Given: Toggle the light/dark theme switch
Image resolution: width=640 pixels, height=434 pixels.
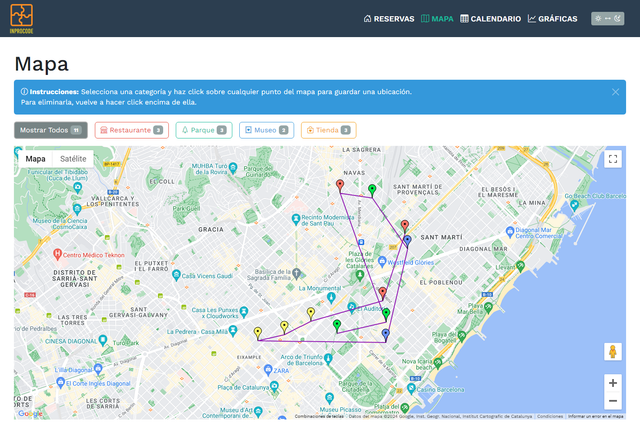Looking at the screenshot, I should coord(607,18).
